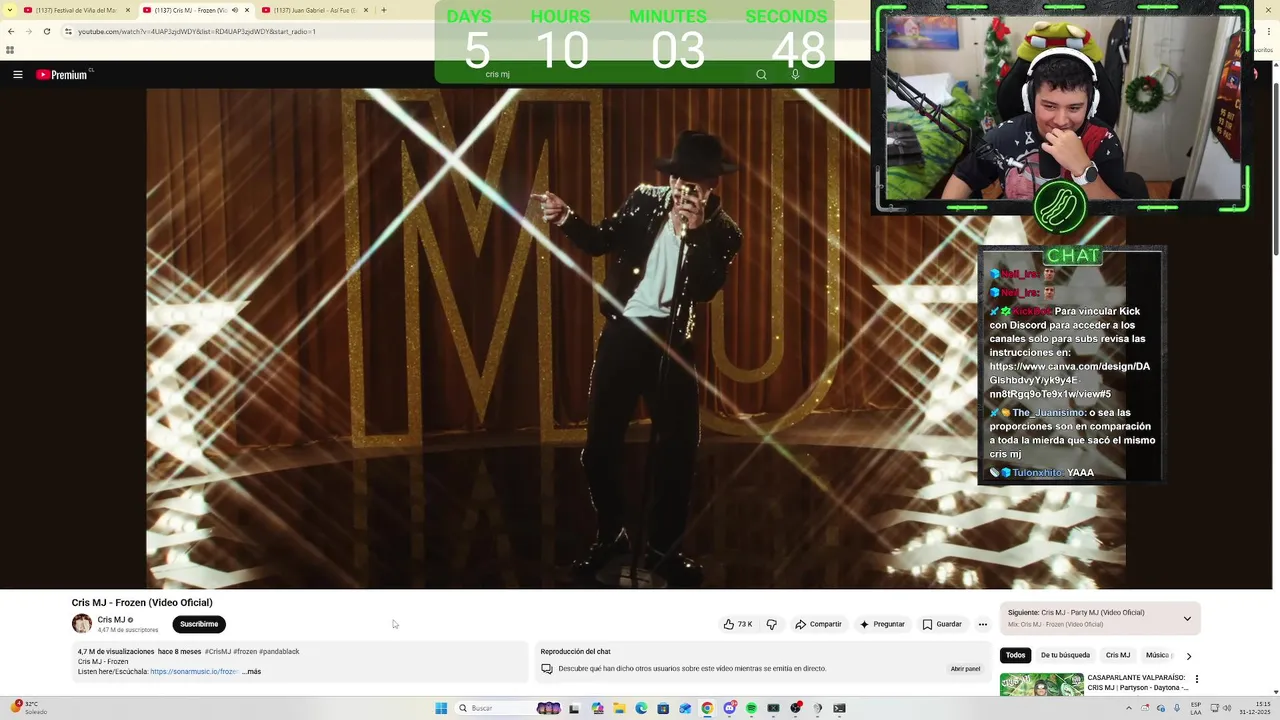Save video with Guardar button
The height and width of the screenshot is (720, 1280).
[x=942, y=624]
